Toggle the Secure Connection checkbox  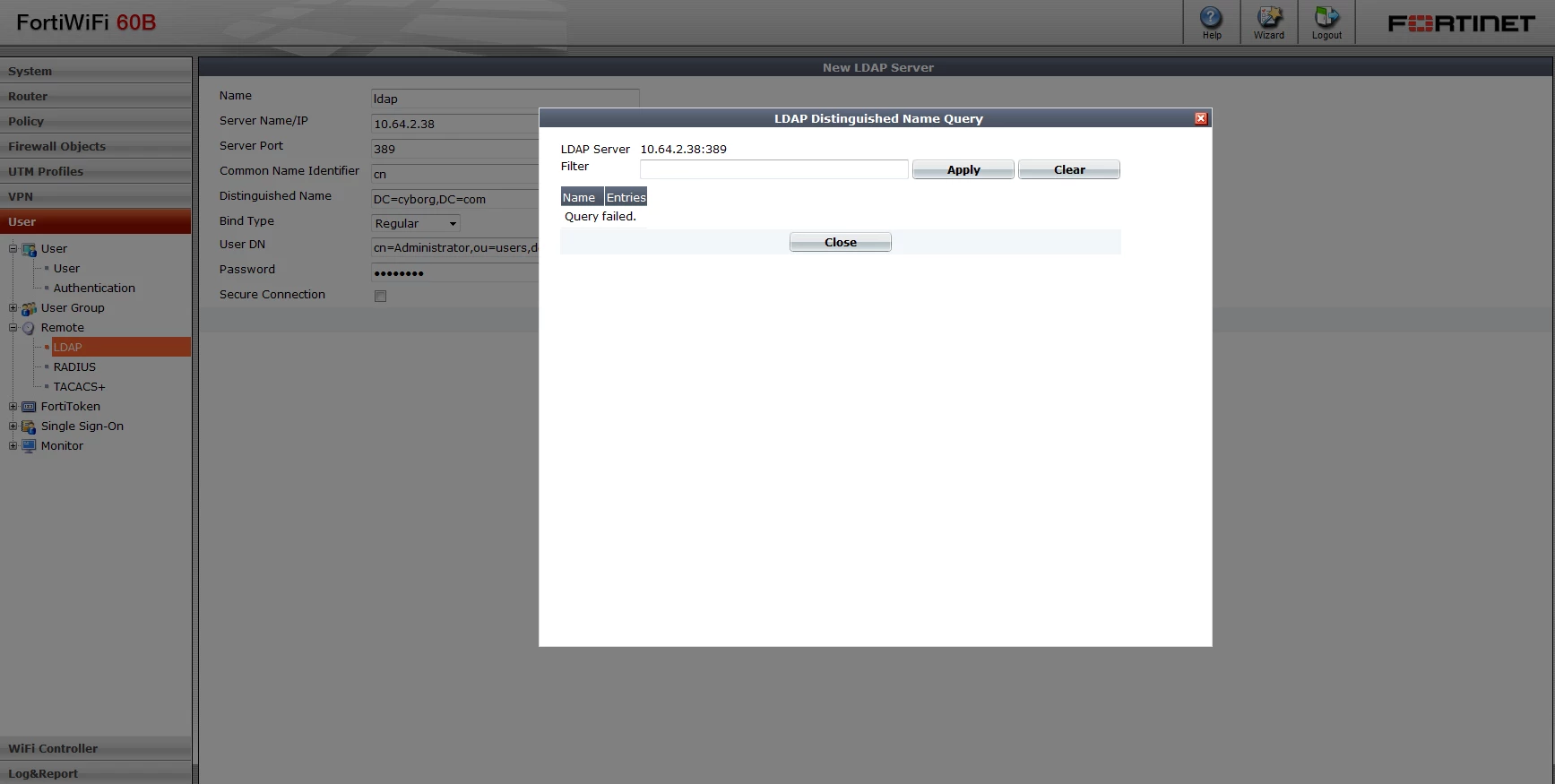pos(380,296)
